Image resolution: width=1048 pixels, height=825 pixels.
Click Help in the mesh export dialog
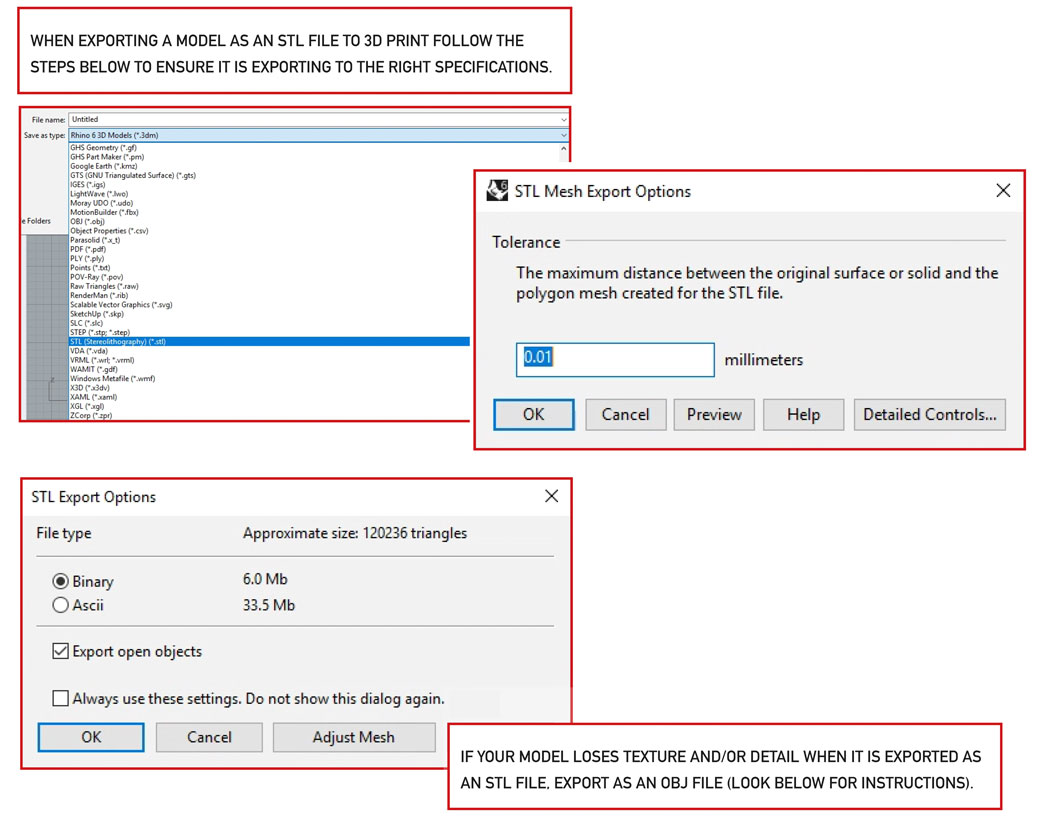tap(803, 414)
